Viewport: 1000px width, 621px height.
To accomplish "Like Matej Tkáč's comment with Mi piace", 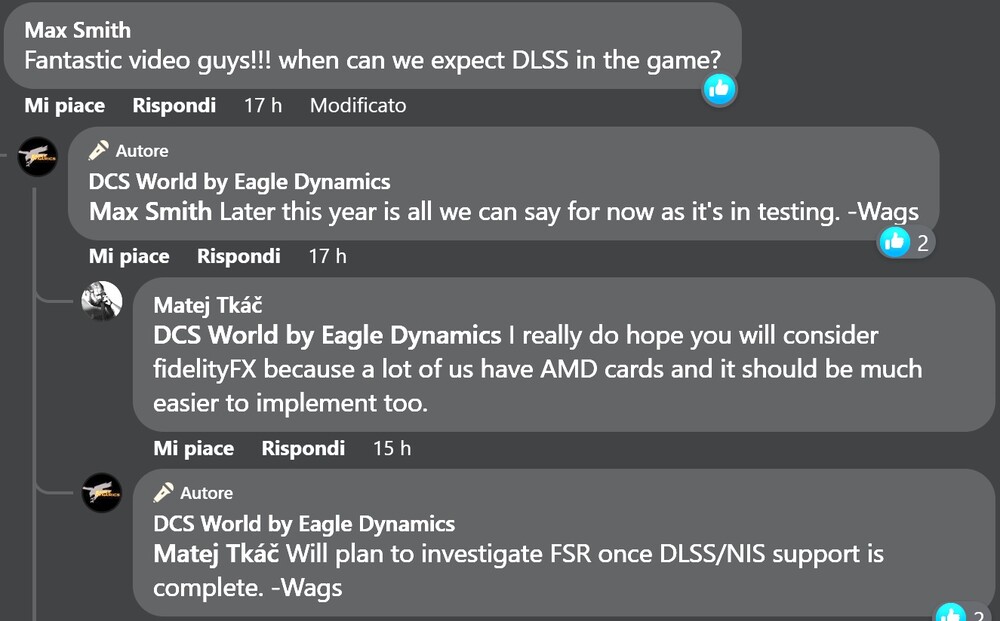I will [193, 448].
